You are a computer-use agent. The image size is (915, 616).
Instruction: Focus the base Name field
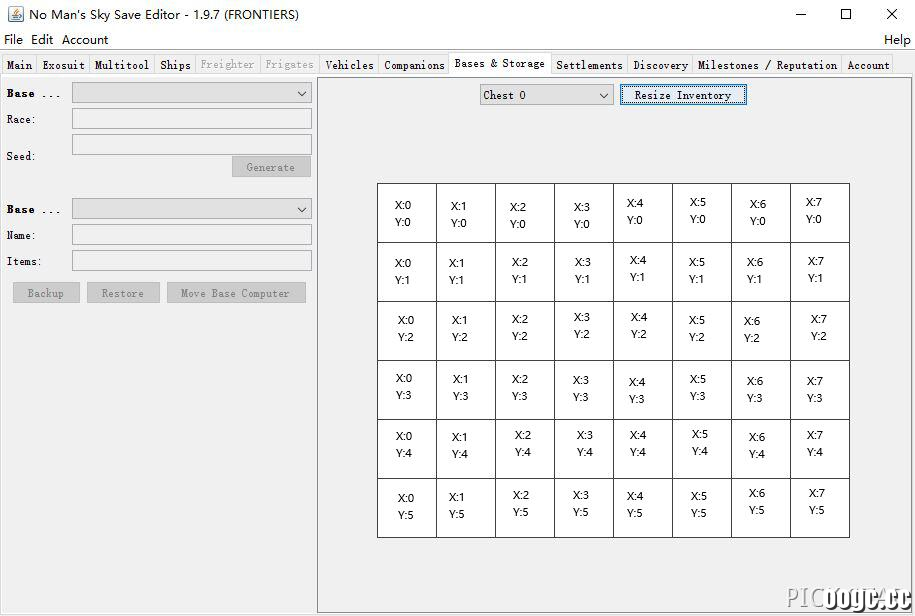coord(191,234)
